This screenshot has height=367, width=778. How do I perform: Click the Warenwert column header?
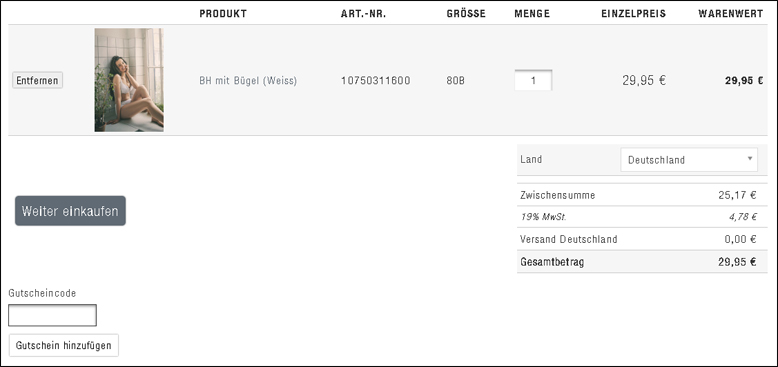click(x=731, y=14)
